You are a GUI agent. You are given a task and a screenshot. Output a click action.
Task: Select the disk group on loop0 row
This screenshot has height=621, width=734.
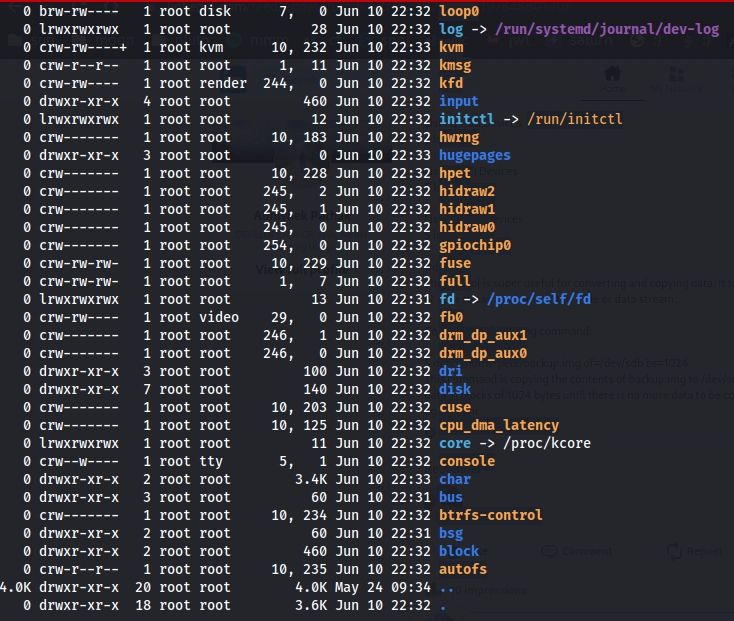pyautogui.click(x=215, y=11)
